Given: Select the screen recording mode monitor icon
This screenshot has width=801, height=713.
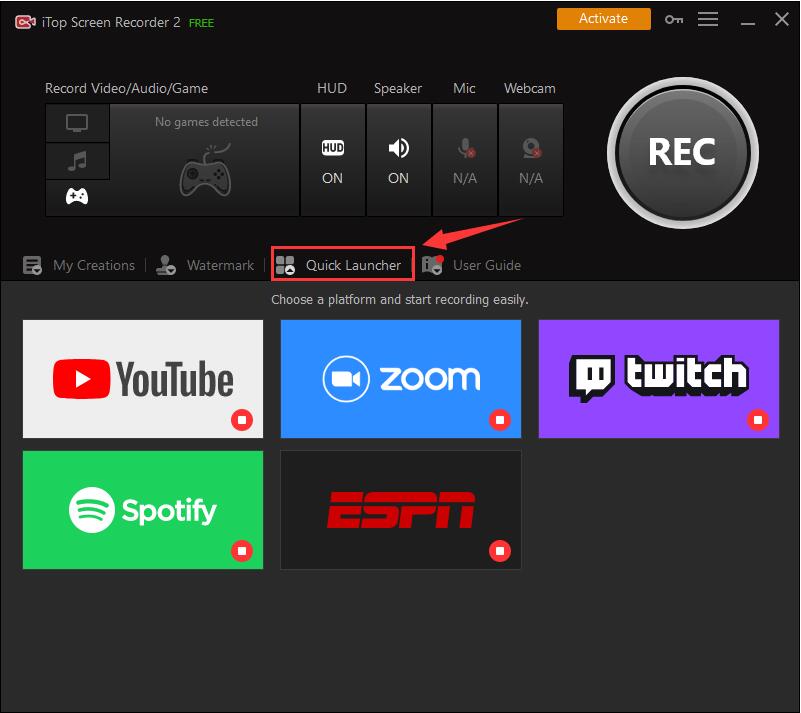Looking at the screenshot, I should (x=77, y=123).
